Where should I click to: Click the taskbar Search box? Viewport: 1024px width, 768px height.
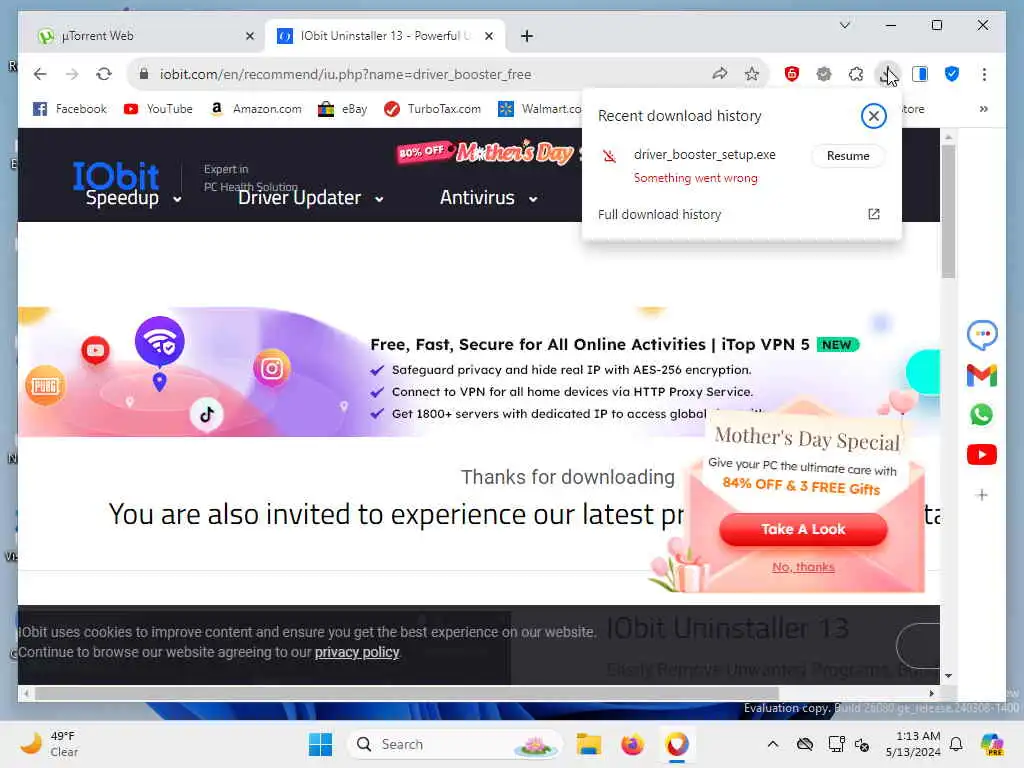455,744
